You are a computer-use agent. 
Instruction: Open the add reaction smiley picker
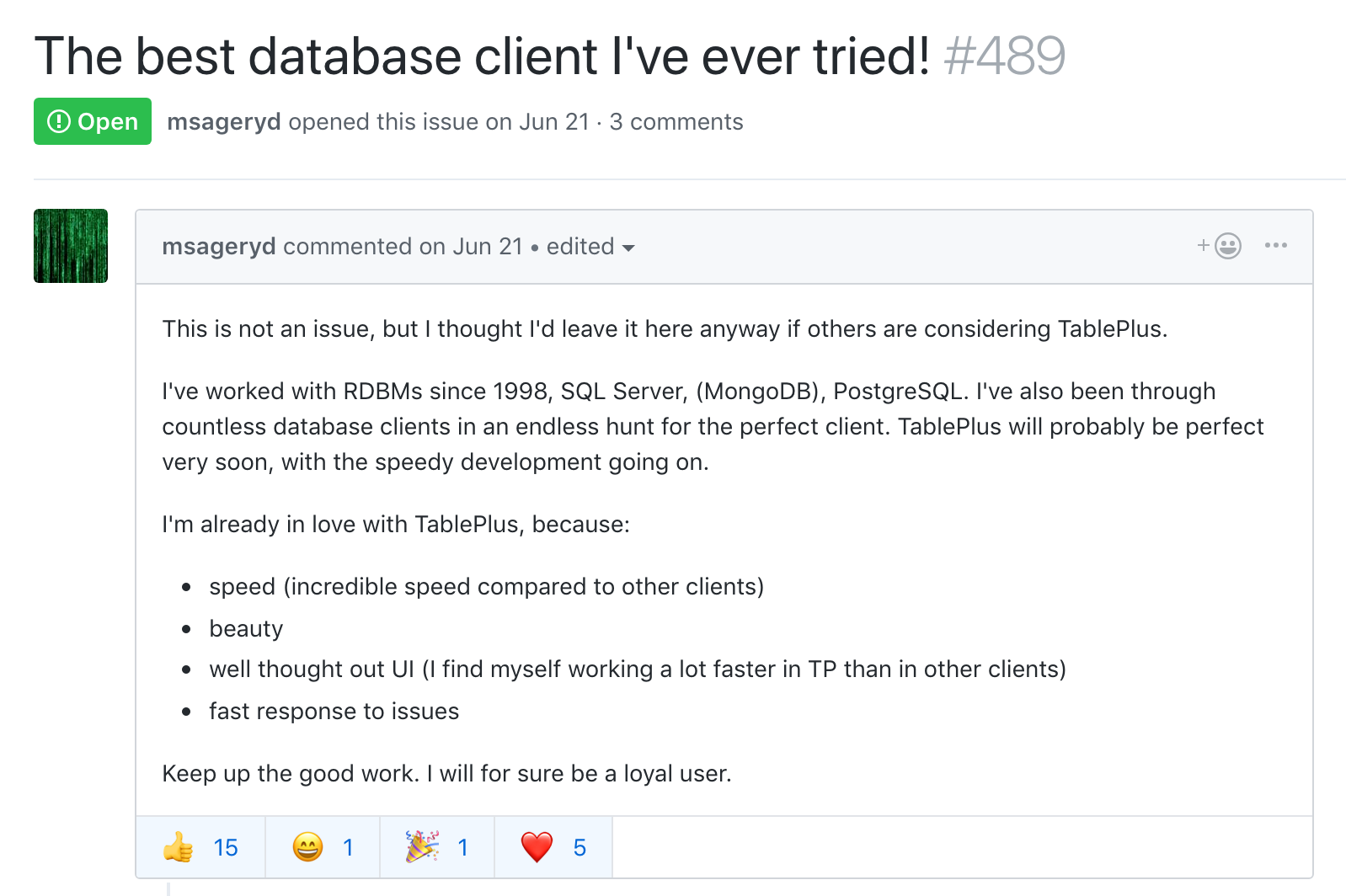[x=1220, y=246]
